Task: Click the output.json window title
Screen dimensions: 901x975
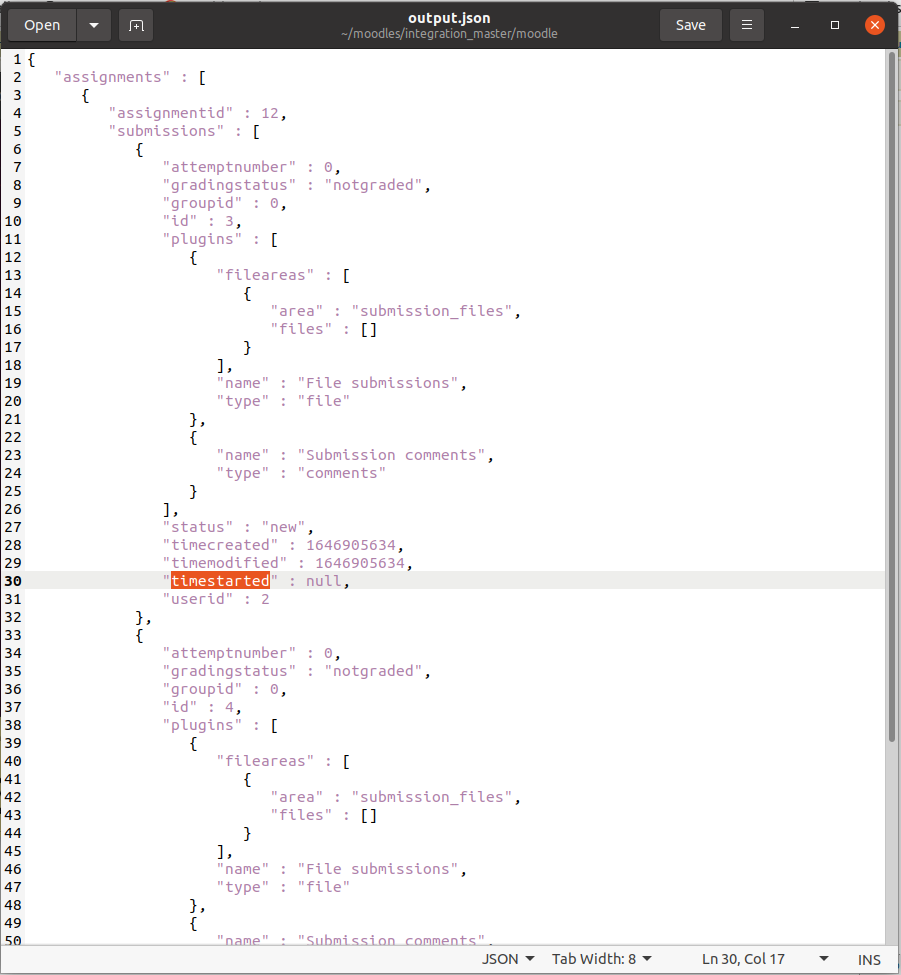Action: coord(449,18)
